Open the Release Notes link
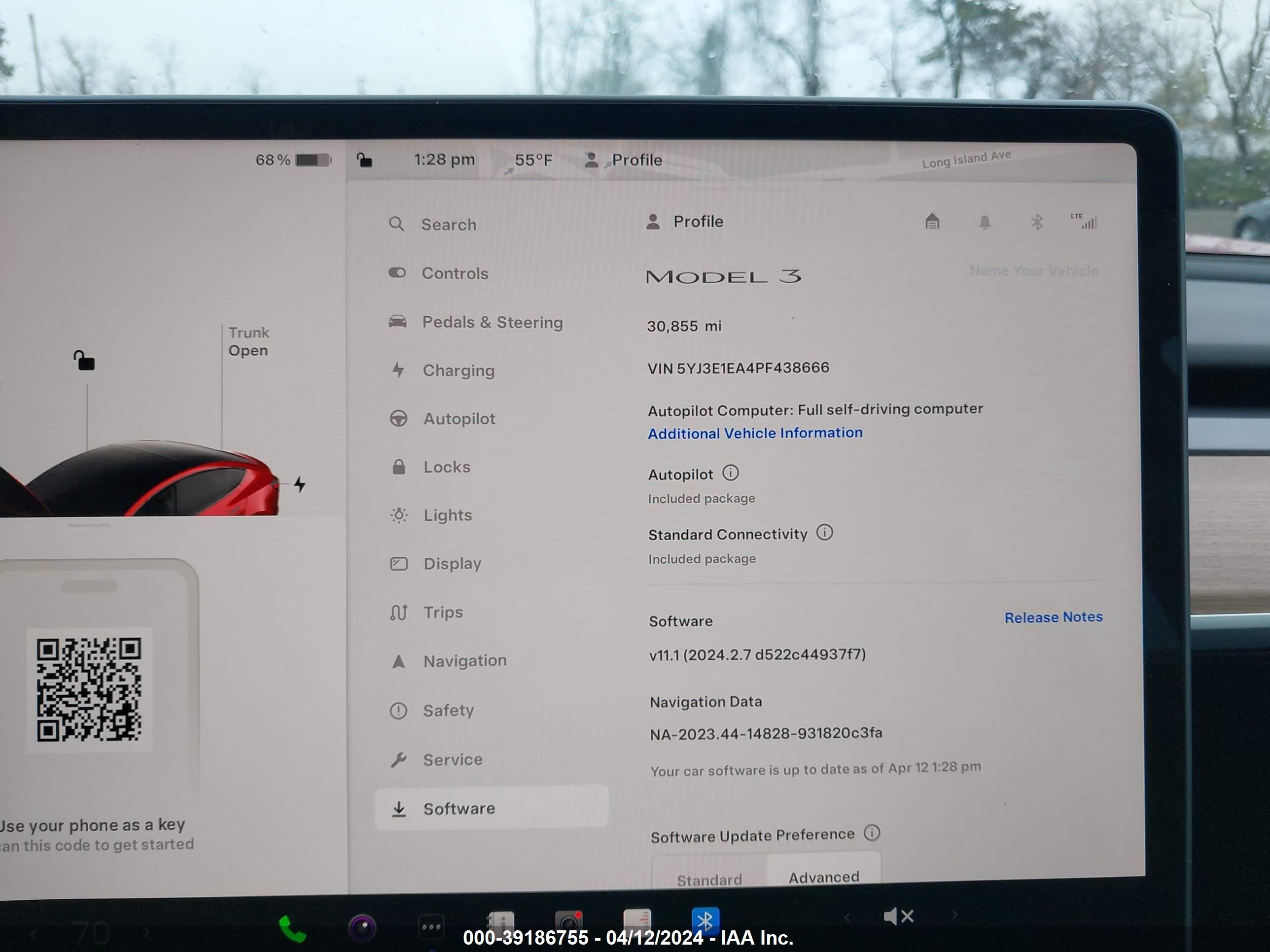This screenshot has width=1270, height=952. pyautogui.click(x=1053, y=617)
